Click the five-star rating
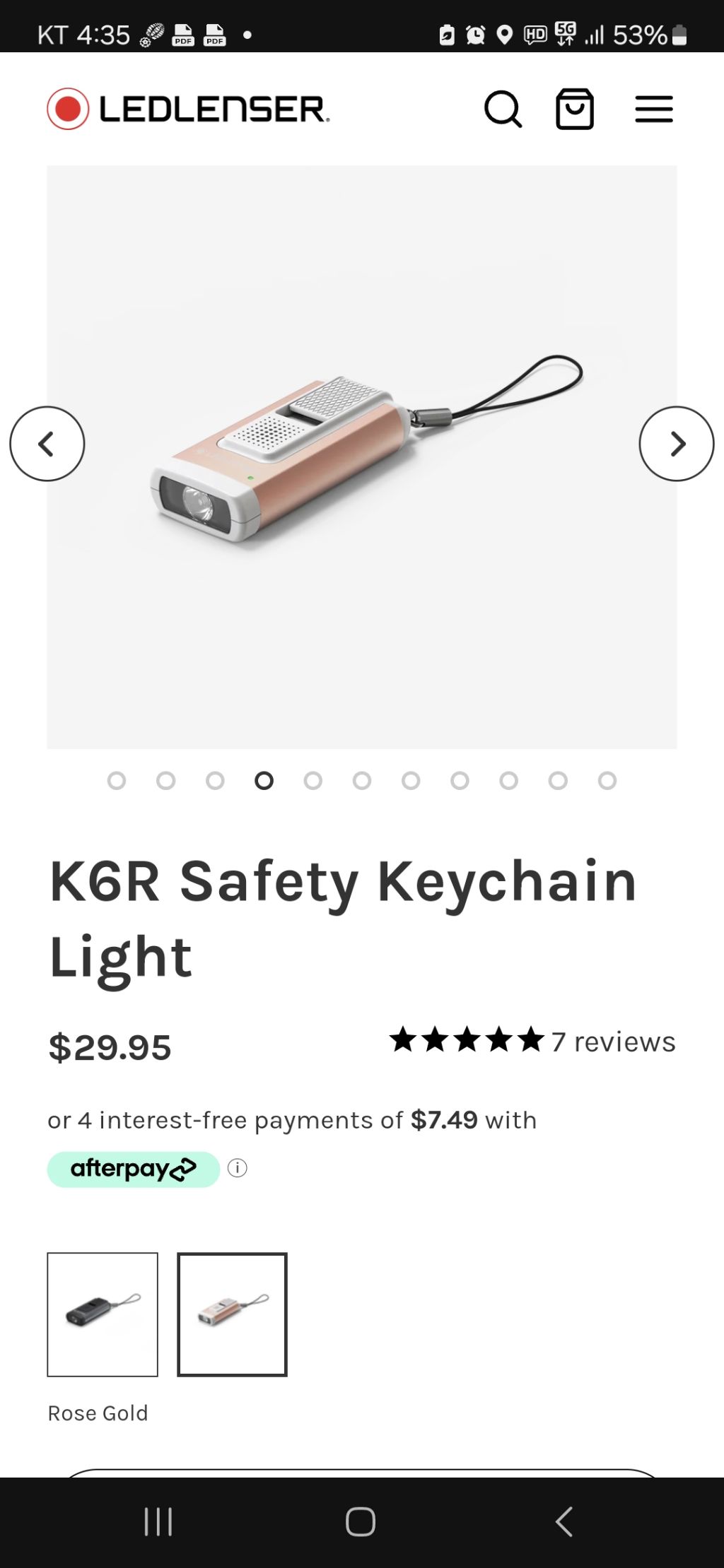 pos(467,1040)
